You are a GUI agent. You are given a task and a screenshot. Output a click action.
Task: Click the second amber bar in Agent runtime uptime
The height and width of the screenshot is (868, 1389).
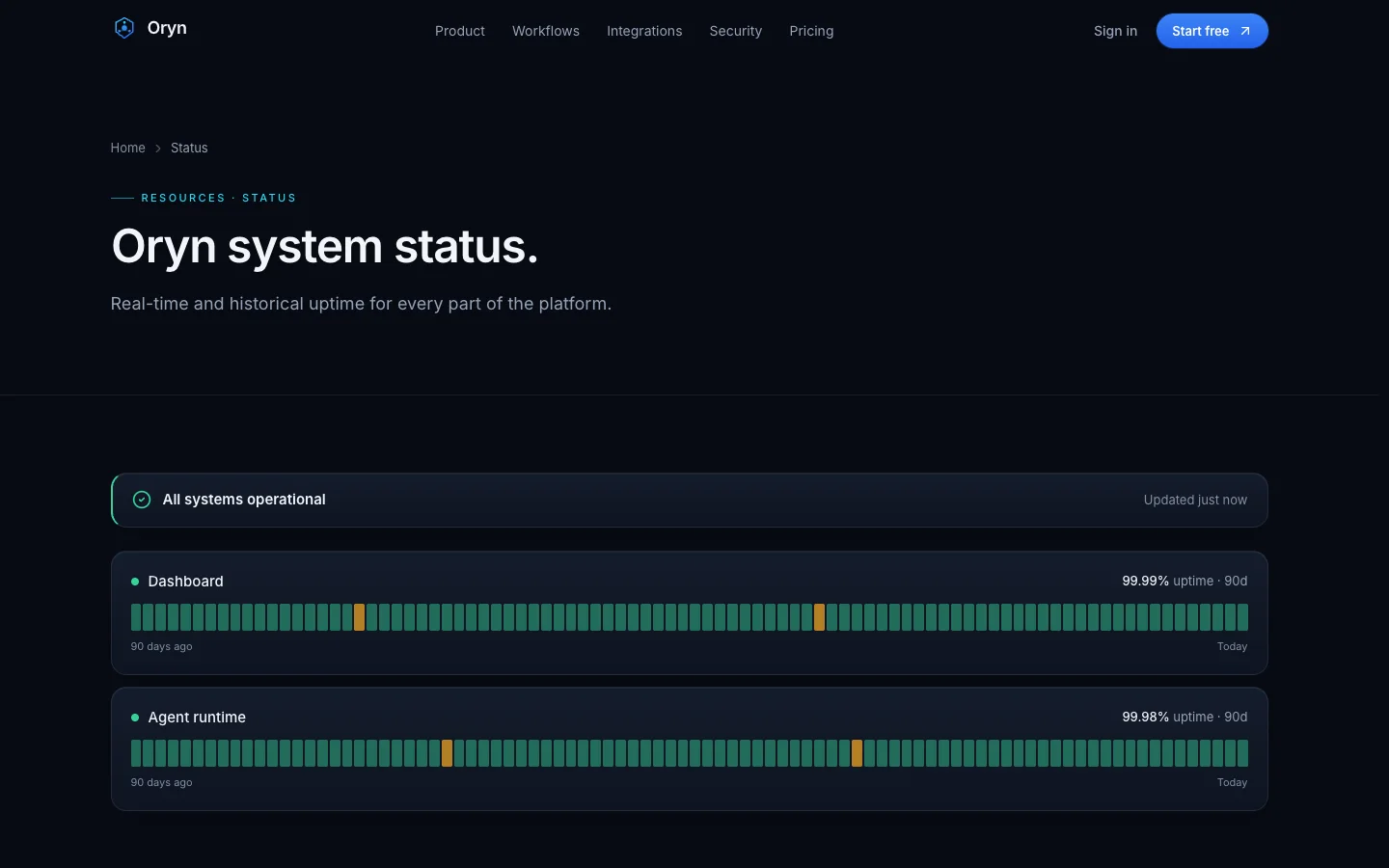(857, 753)
